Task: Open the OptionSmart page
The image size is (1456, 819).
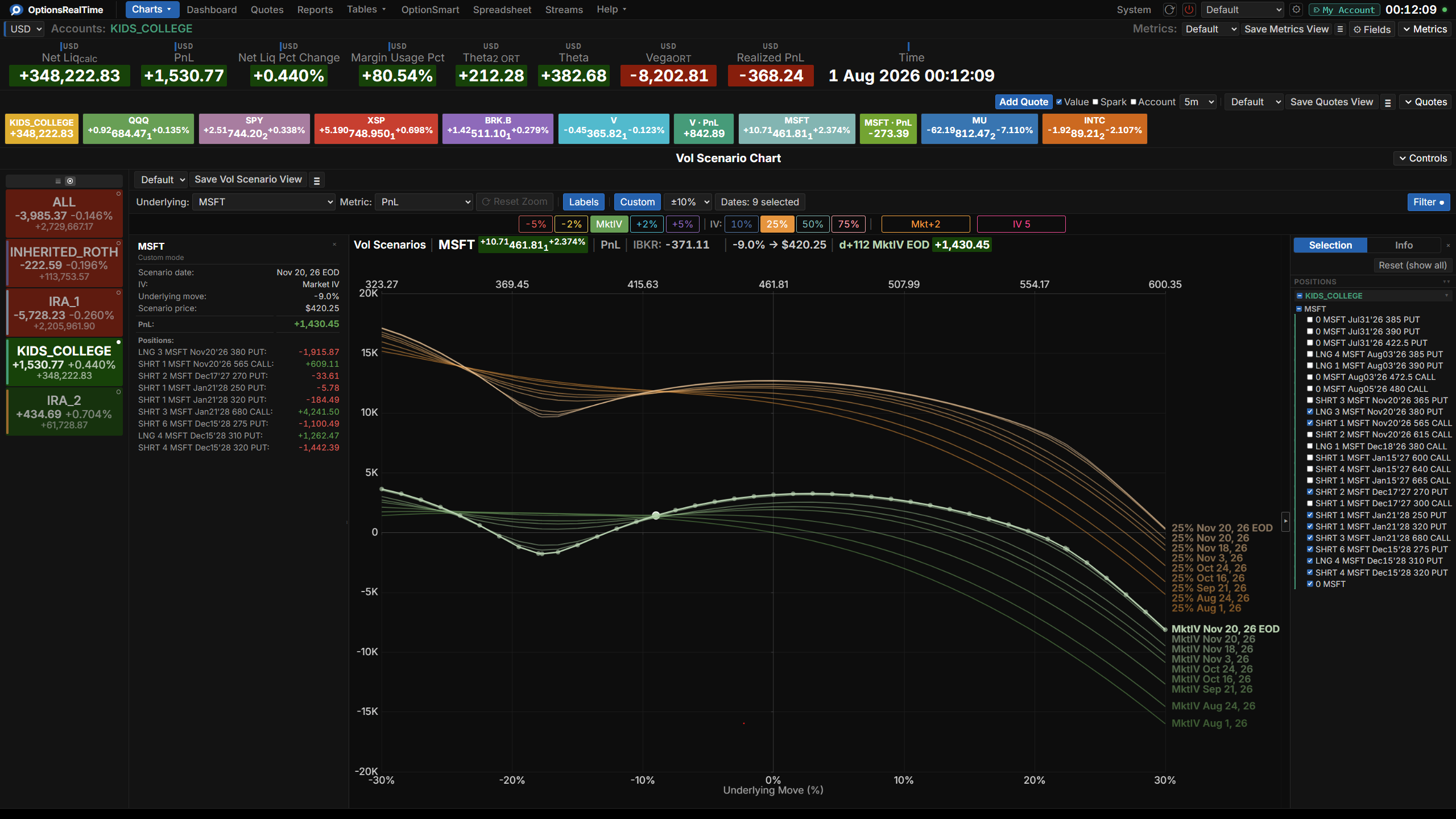Action: [430, 10]
